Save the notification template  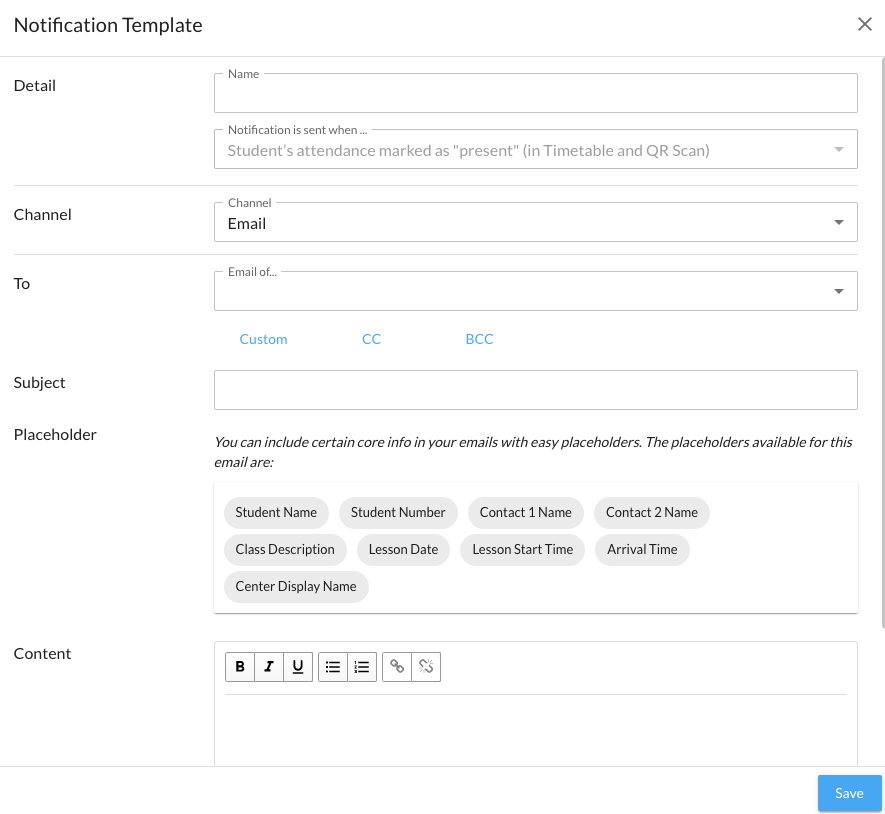pos(849,793)
